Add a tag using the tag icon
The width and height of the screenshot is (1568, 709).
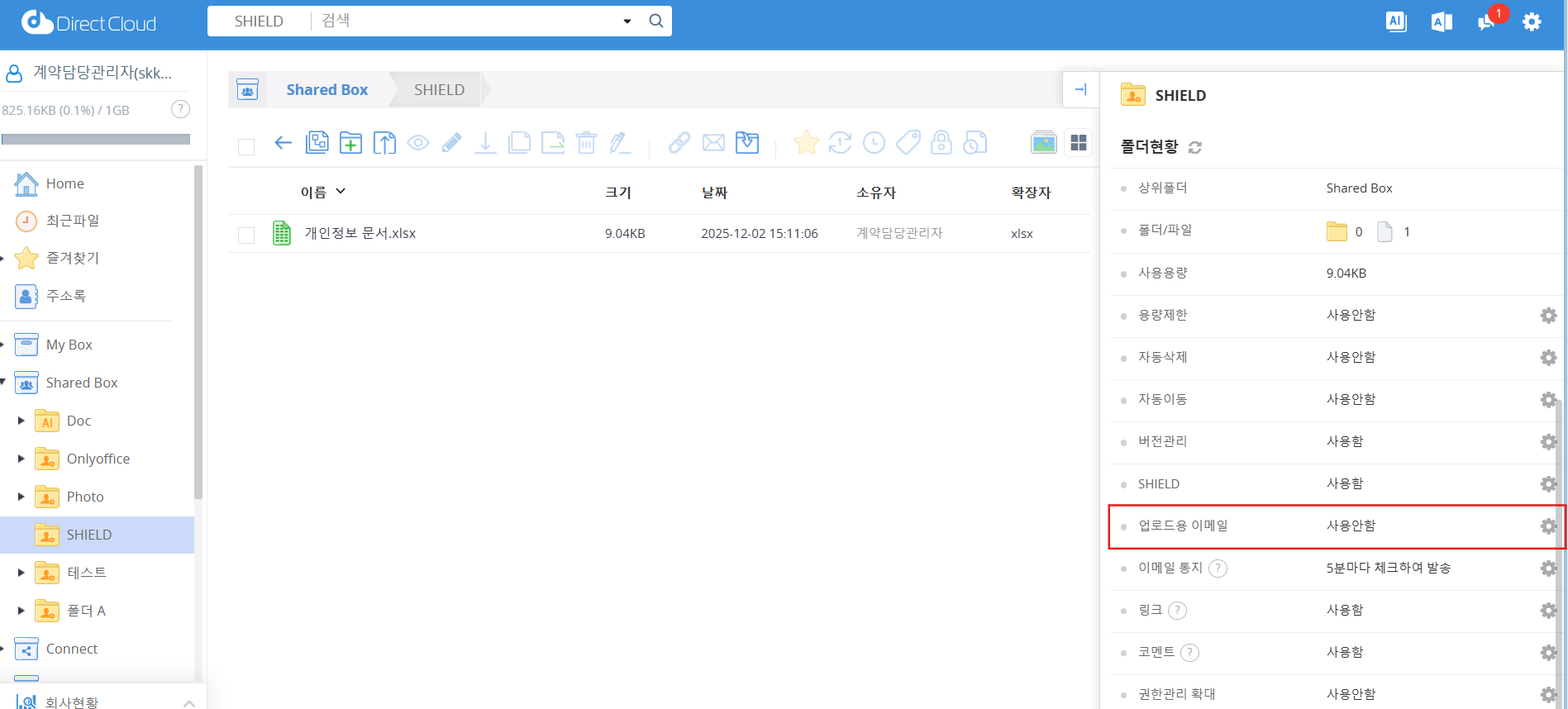click(x=908, y=143)
